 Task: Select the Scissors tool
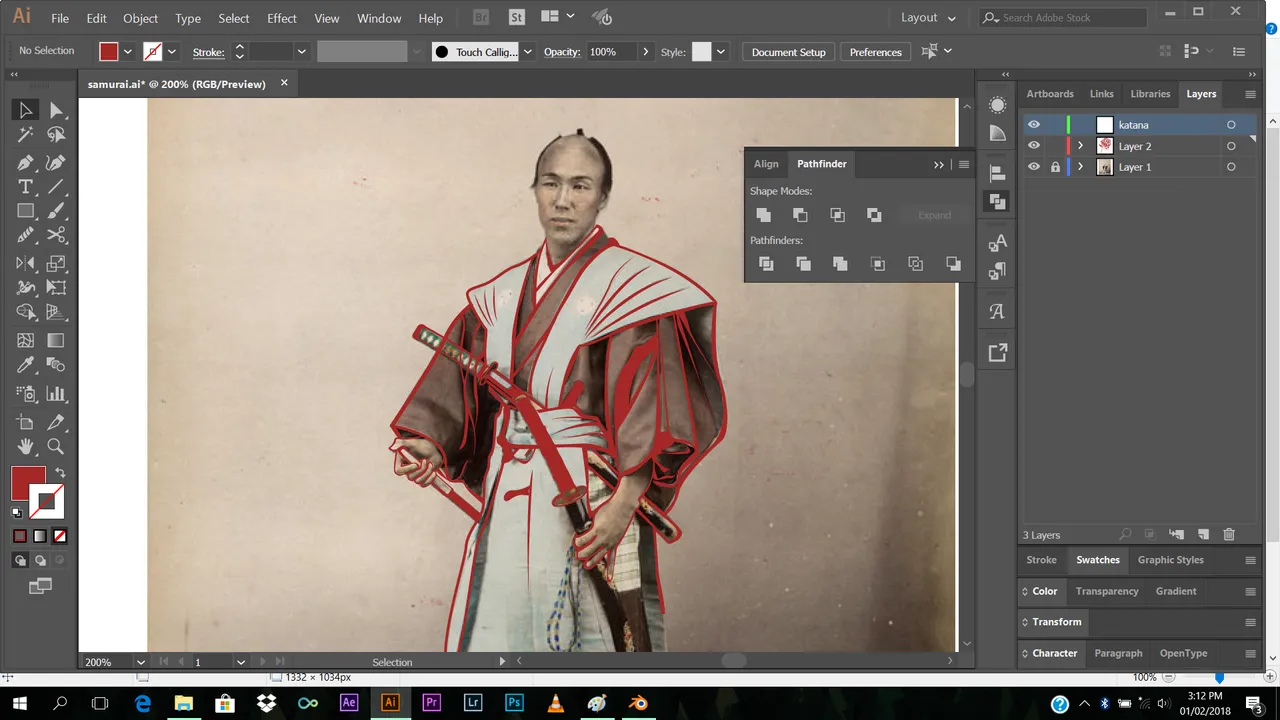coord(57,236)
